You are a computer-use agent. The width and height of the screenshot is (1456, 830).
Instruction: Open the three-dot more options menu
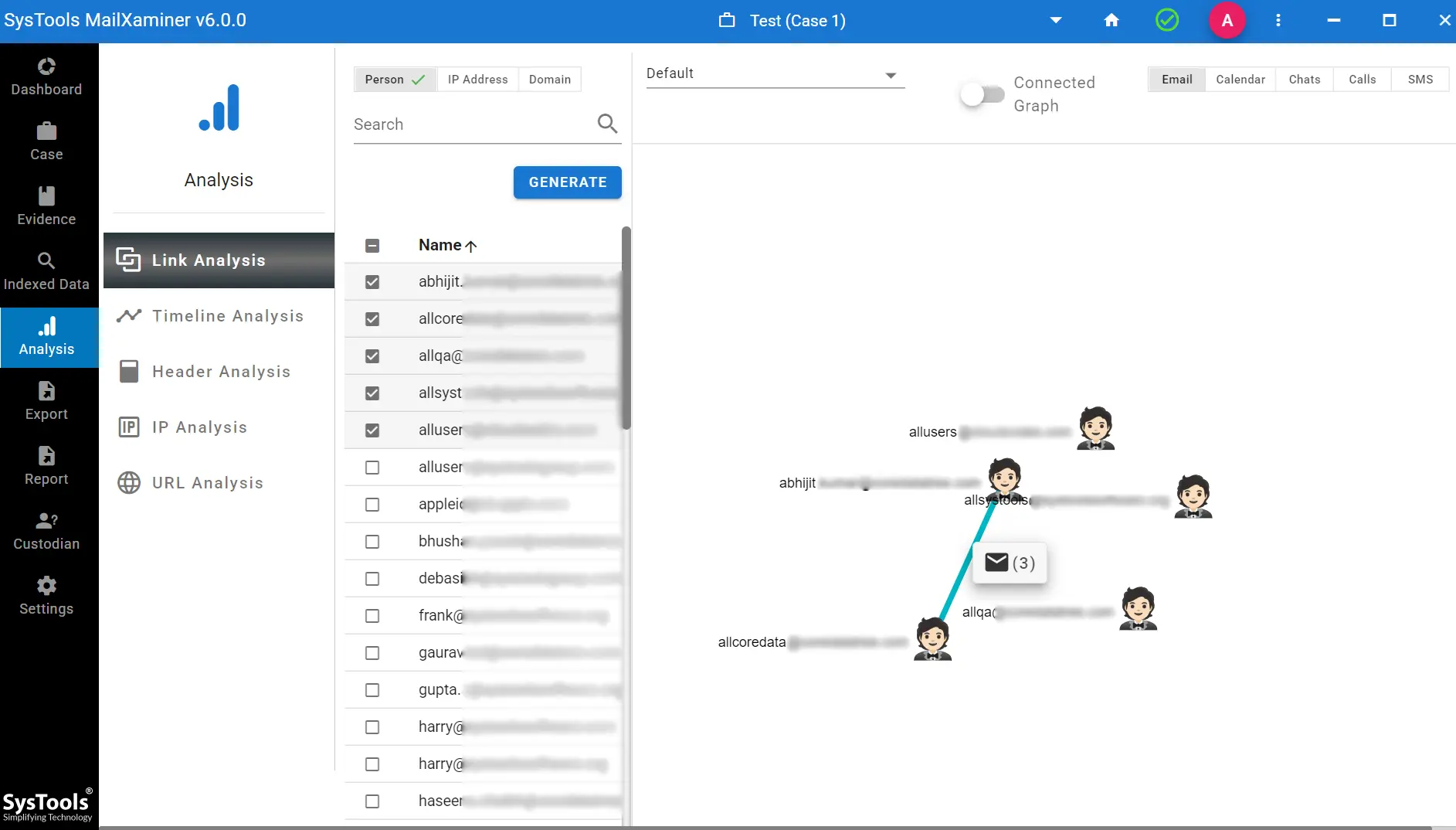(1278, 21)
